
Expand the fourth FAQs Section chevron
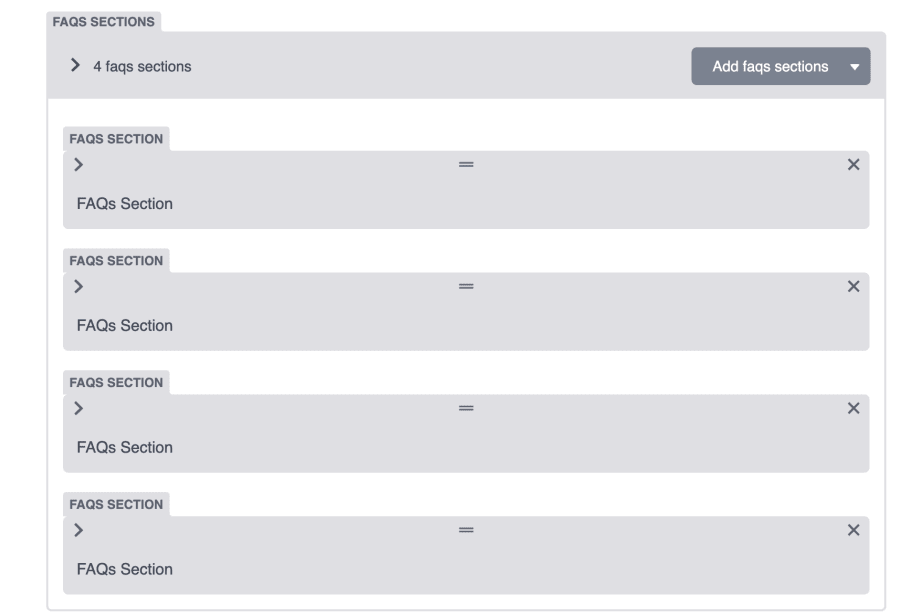click(x=79, y=530)
